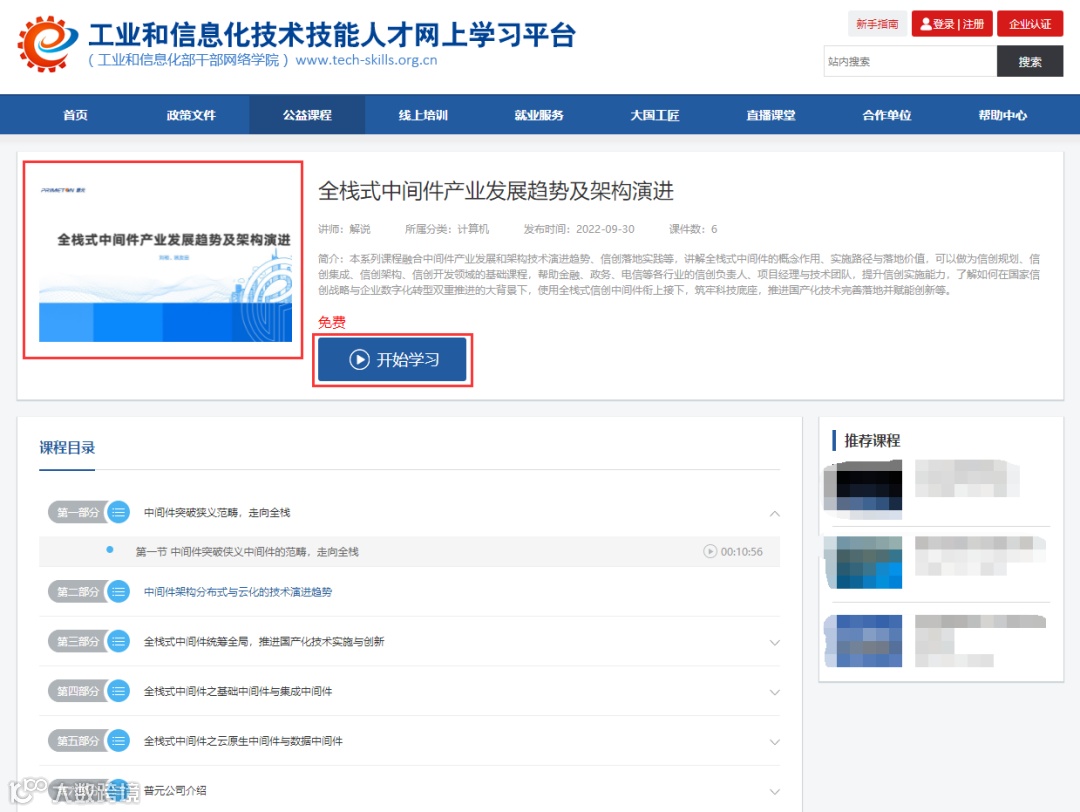Click the 发布时间: 2022-09-30 text
Screen dimensions: 1080x812
coord(579,229)
